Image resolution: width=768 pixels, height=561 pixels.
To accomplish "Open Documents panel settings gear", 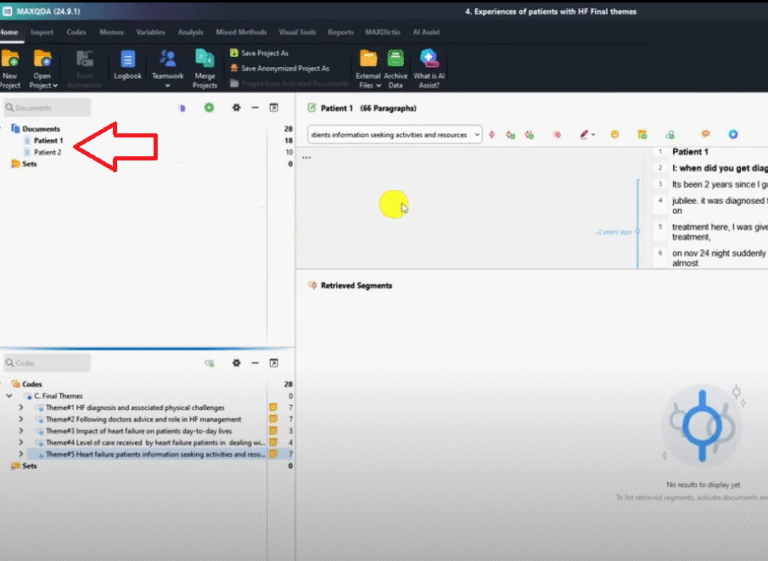I will pos(236,108).
